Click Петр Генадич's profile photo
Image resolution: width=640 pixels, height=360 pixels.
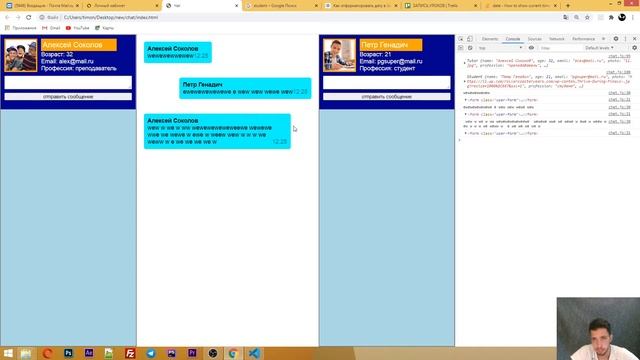pyautogui.click(x=339, y=56)
